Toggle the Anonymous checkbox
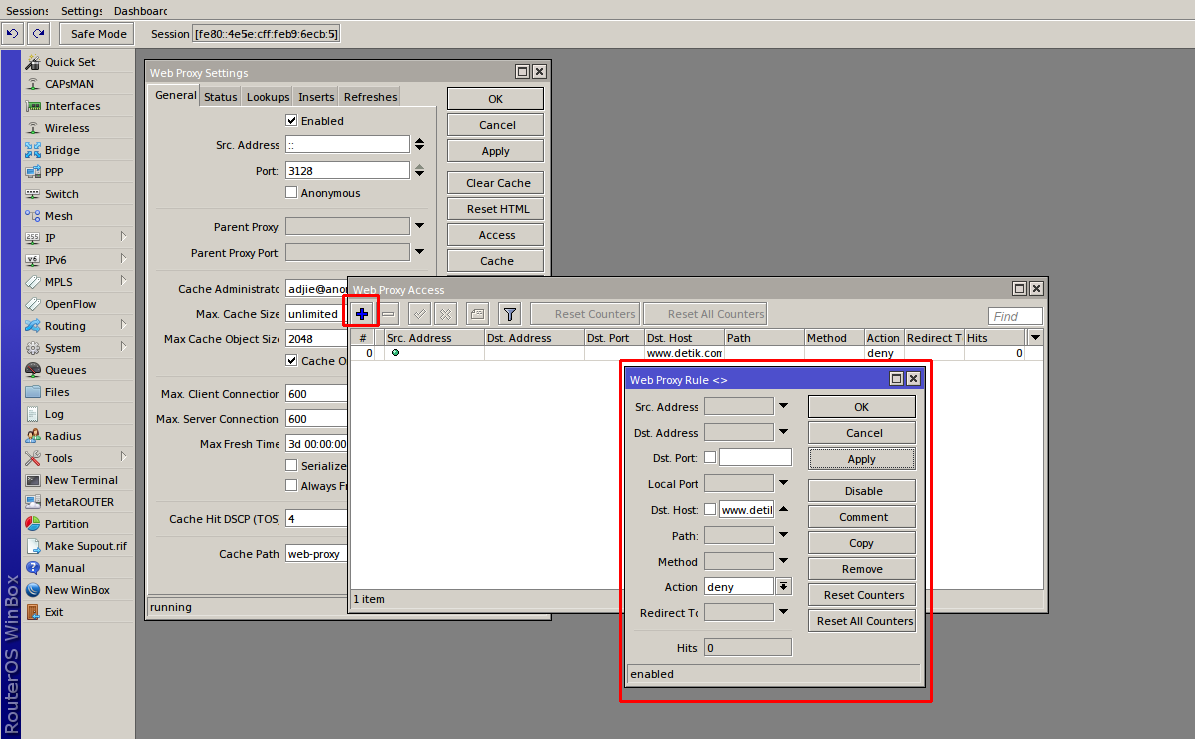Image resolution: width=1195 pixels, height=739 pixels. (x=291, y=193)
